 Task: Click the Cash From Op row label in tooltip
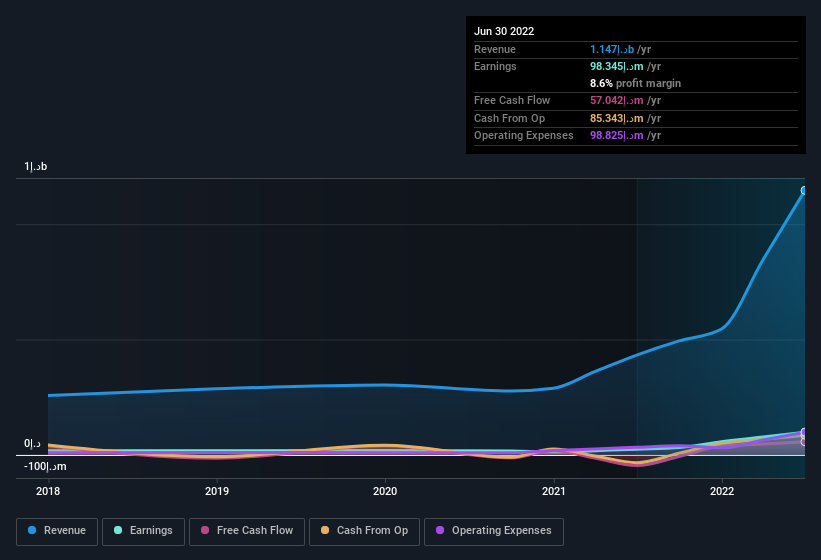point(509,118)
